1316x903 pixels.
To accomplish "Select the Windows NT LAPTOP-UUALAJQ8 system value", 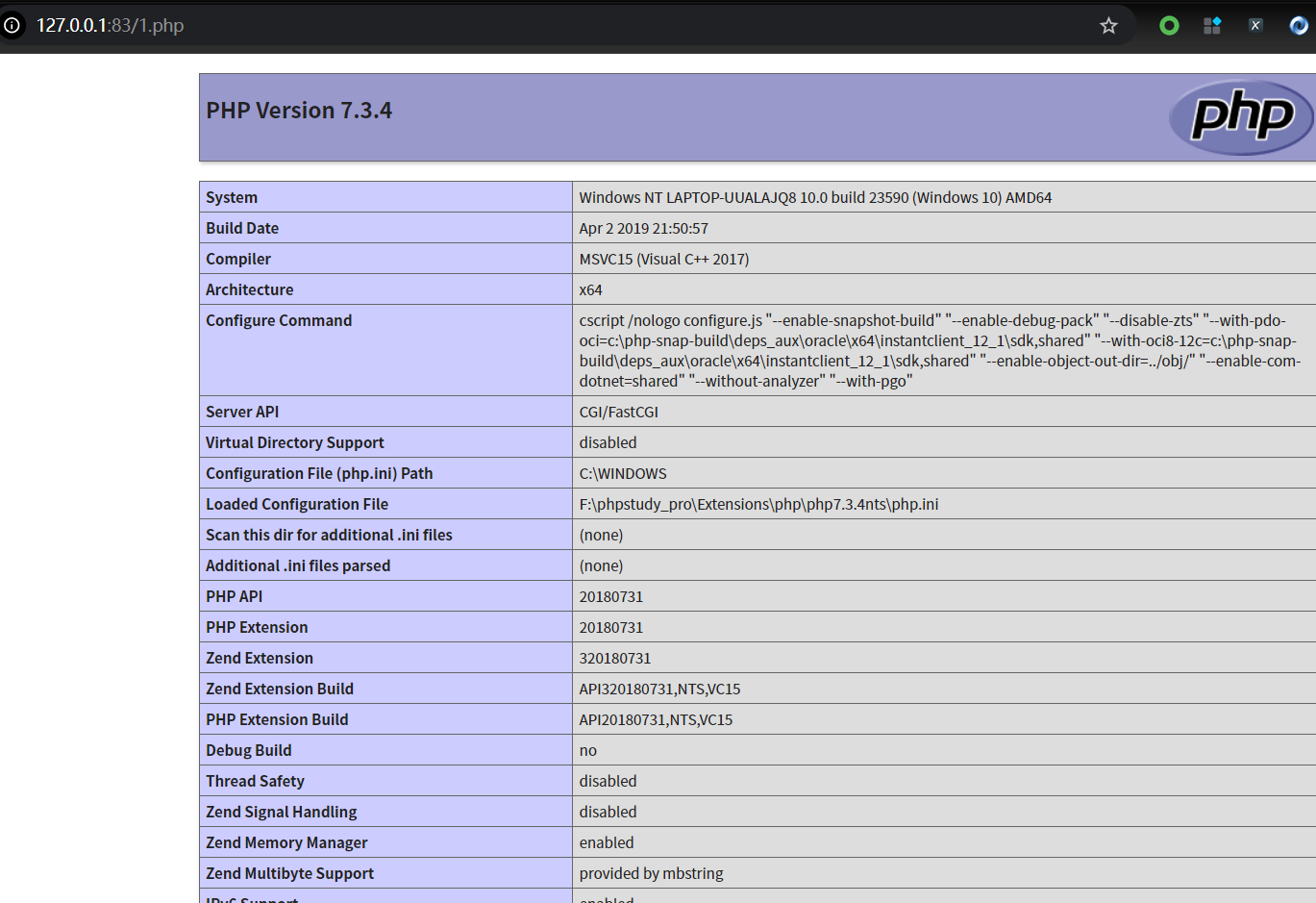I will click(x=815, y=197).
